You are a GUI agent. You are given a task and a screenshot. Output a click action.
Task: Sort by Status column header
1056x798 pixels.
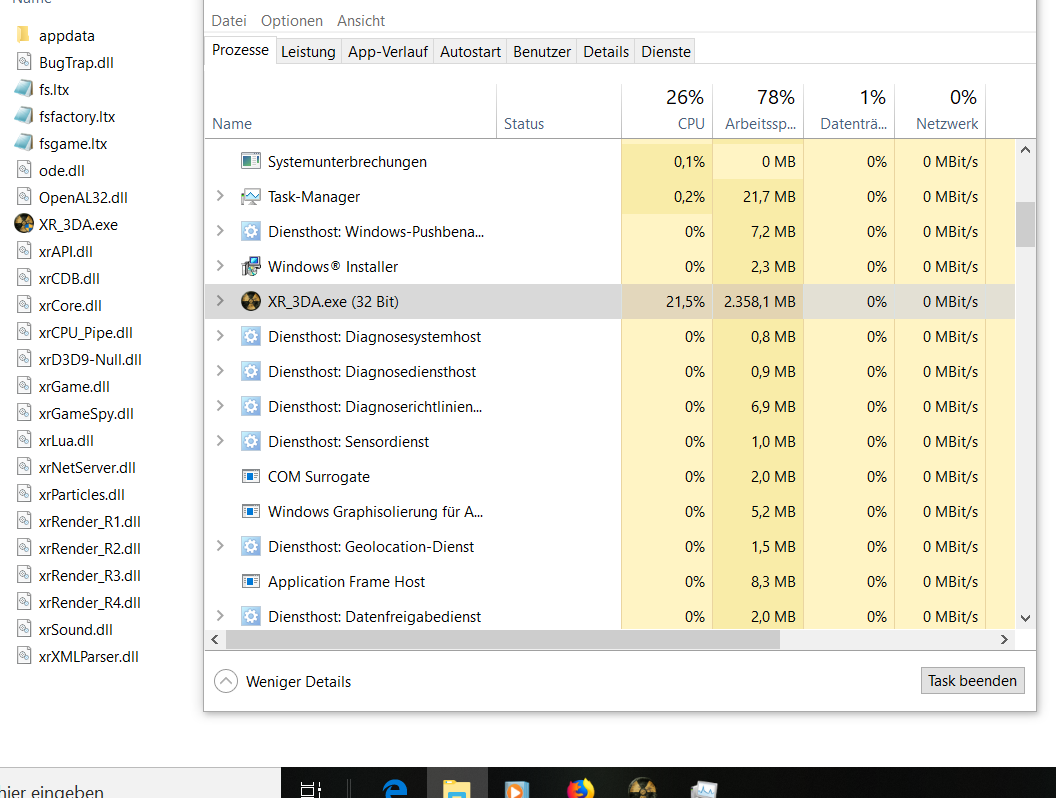559,111
